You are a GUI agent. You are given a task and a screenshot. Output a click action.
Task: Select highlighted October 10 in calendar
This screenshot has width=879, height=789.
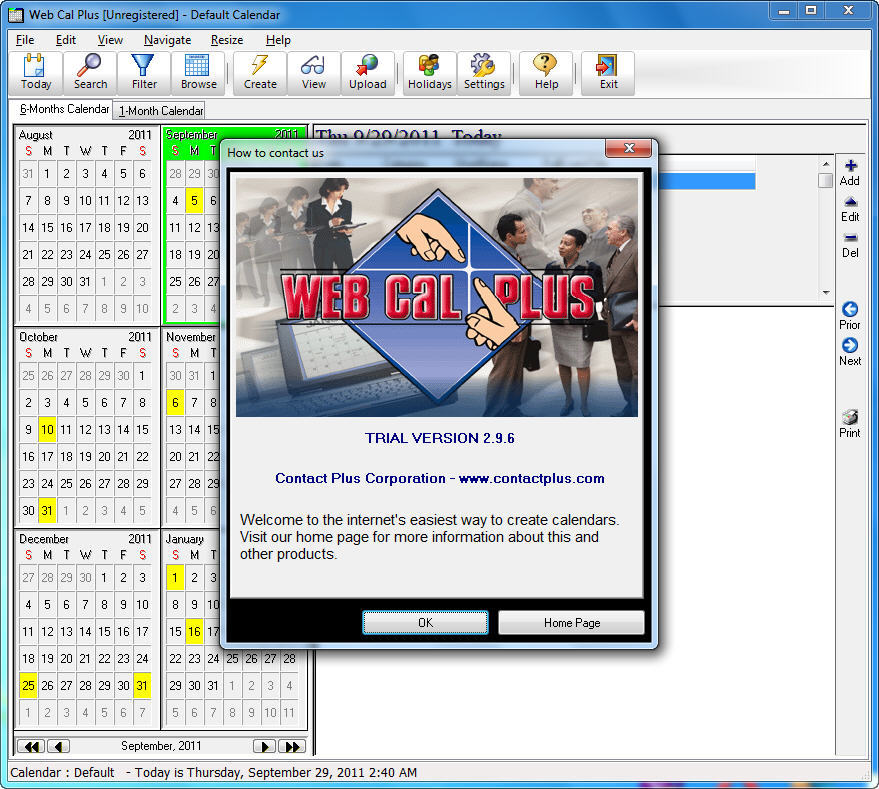coord(47,430)
